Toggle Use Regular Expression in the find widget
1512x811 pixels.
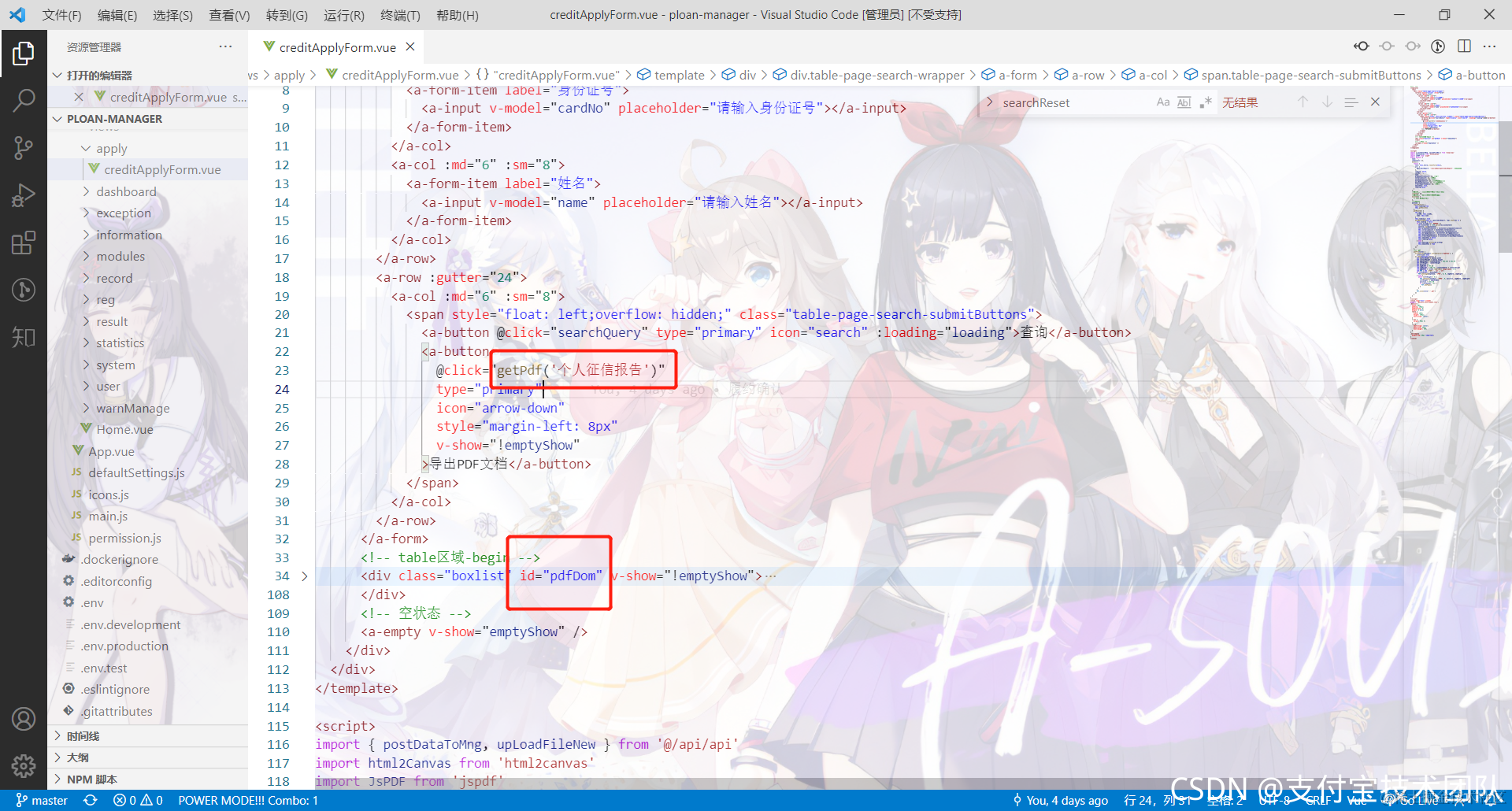coord(1205,102)
